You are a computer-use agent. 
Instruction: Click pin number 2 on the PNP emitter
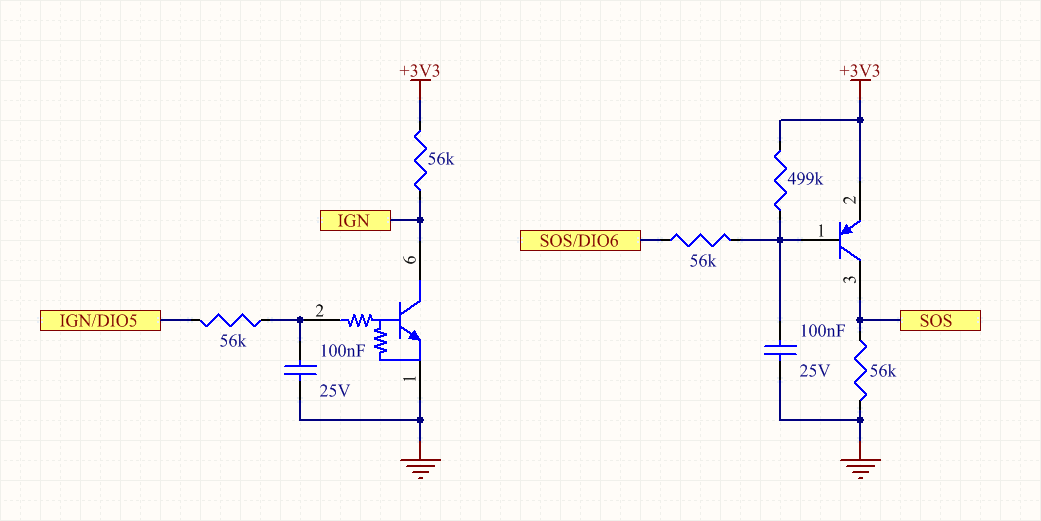point(852,200)
